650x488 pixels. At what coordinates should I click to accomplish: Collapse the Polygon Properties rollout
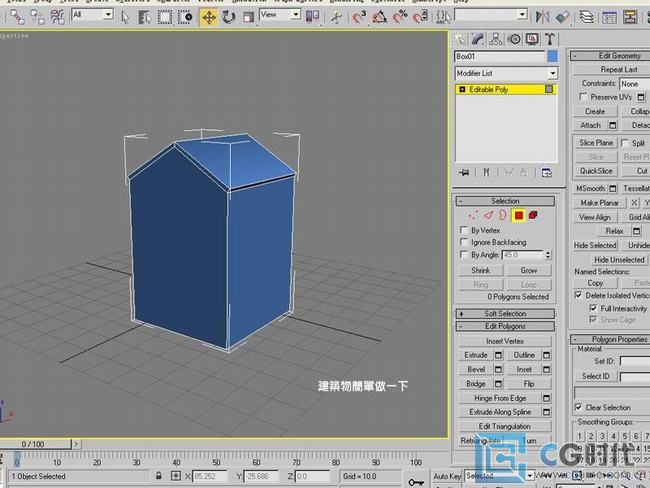point(610,339)
